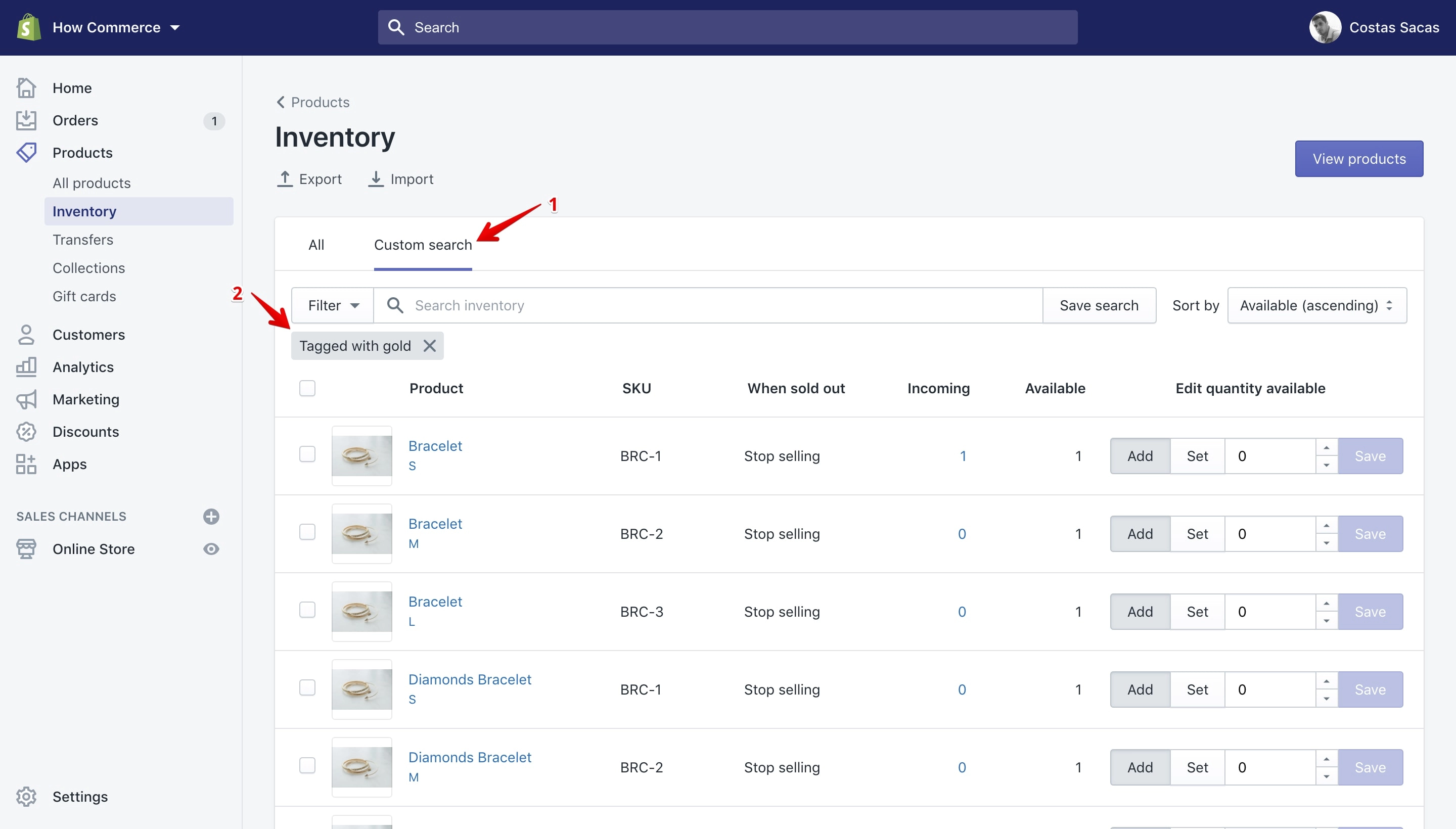1456x829 pixels.
Task: View Online Store using the eye icon
Action: point(211,549)
